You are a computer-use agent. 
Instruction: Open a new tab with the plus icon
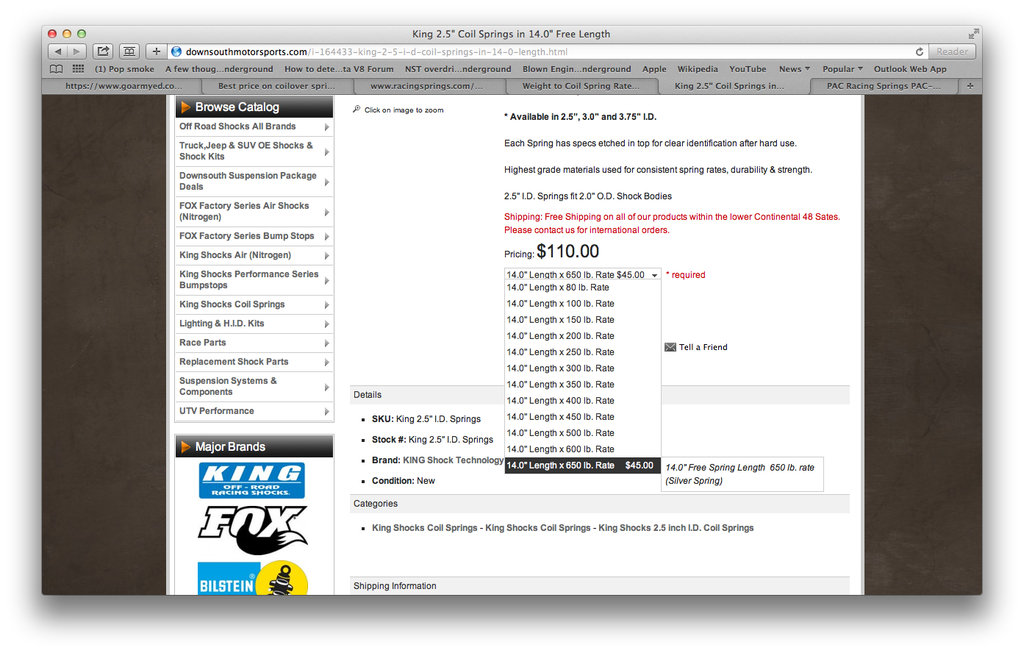(x=970, y=86)
